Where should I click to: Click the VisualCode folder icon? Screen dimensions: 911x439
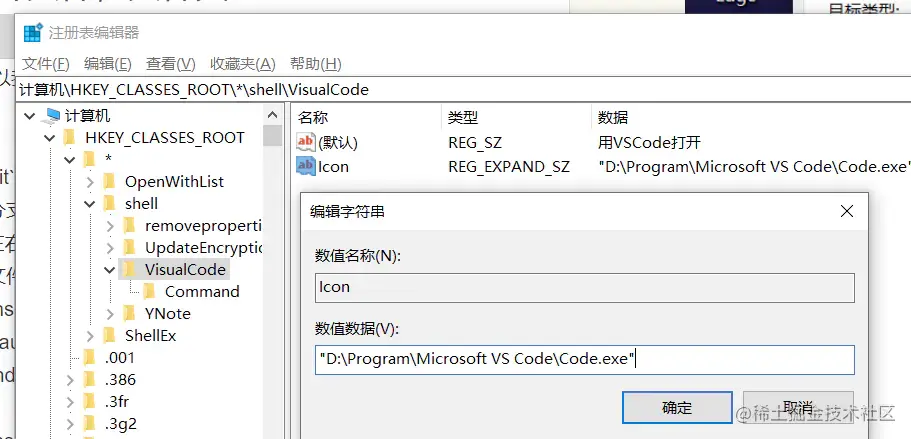point(130,269)
